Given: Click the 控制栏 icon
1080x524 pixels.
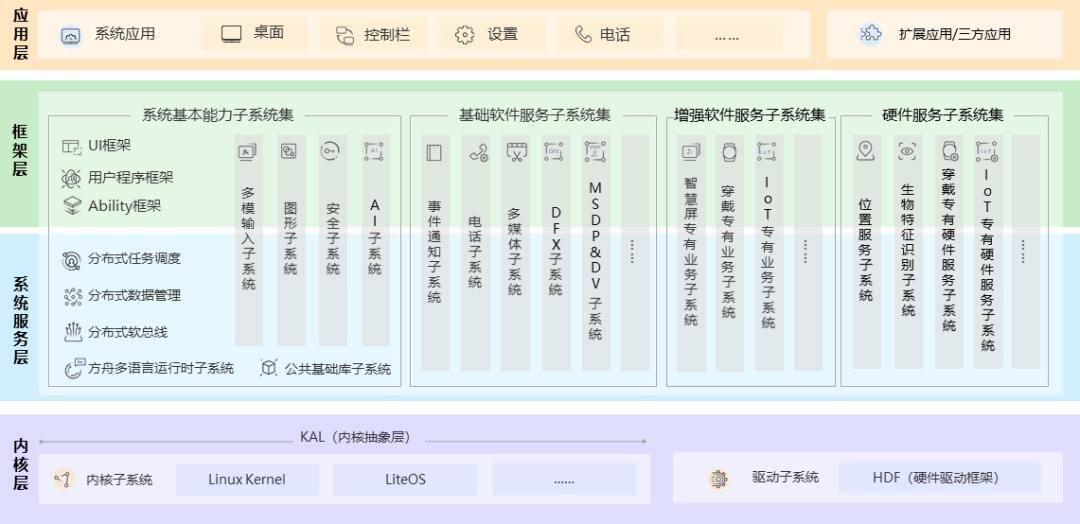Looking at the screenshot, I should [345, 35].
